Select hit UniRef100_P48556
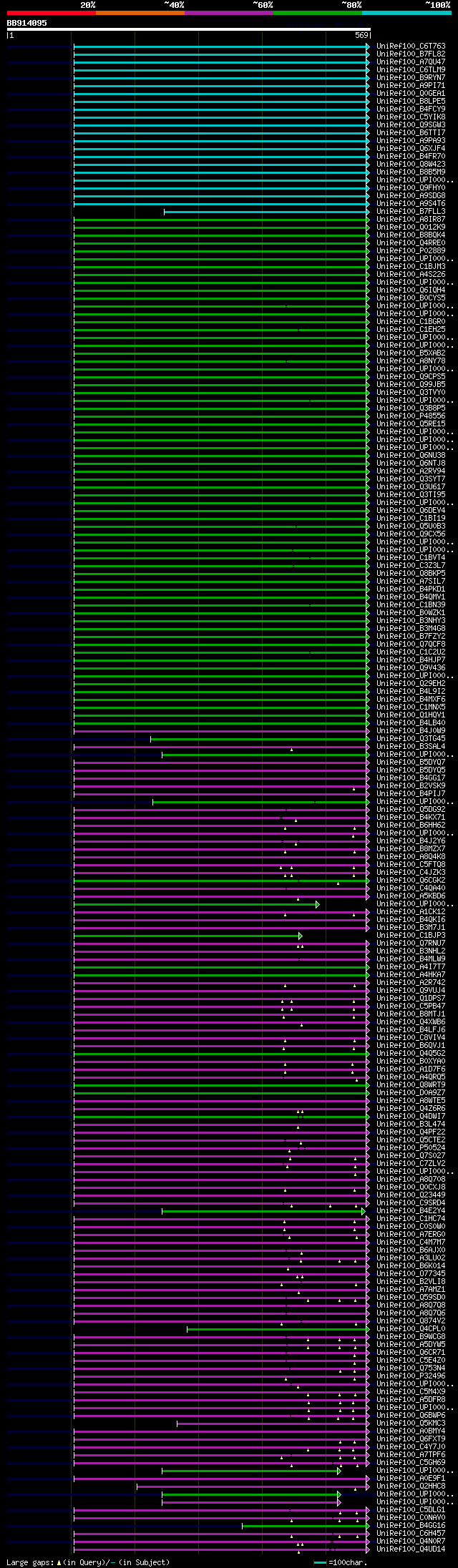 (411, 416)
